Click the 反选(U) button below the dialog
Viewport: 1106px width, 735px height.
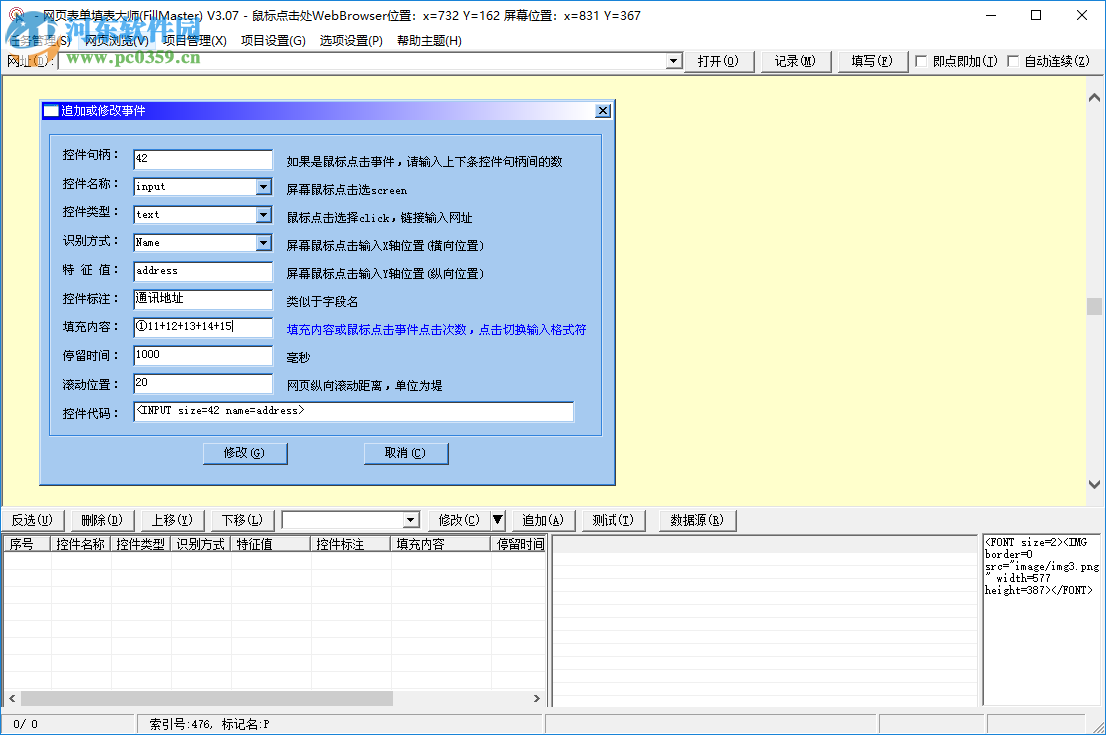pyautogui.click(x=33, y=520)
